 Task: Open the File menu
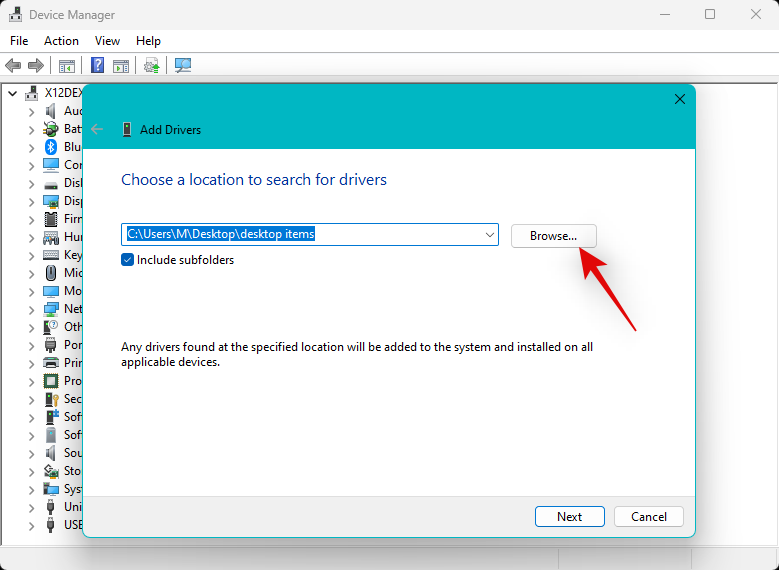point(19,41)
